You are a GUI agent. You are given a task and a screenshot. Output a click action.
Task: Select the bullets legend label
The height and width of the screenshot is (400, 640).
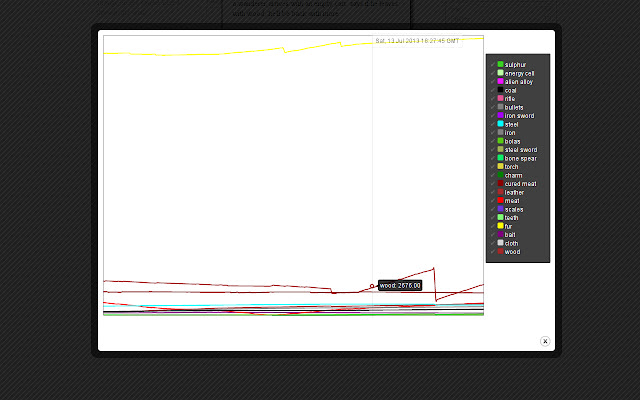[514, 107]
